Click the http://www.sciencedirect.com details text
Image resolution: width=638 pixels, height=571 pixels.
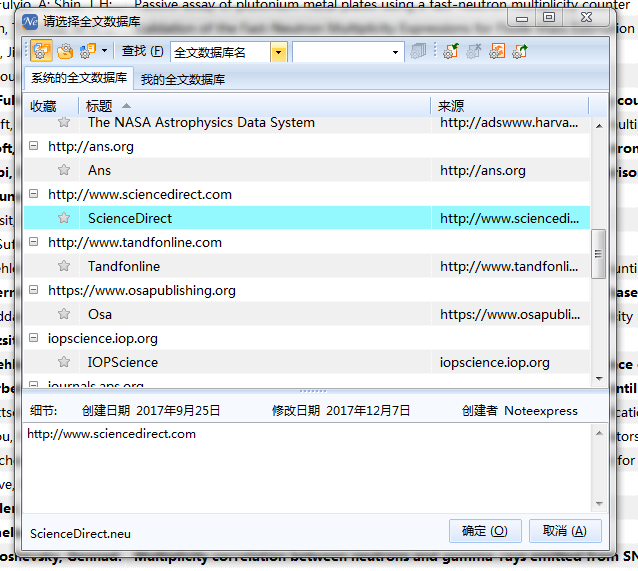coord(111,434)
